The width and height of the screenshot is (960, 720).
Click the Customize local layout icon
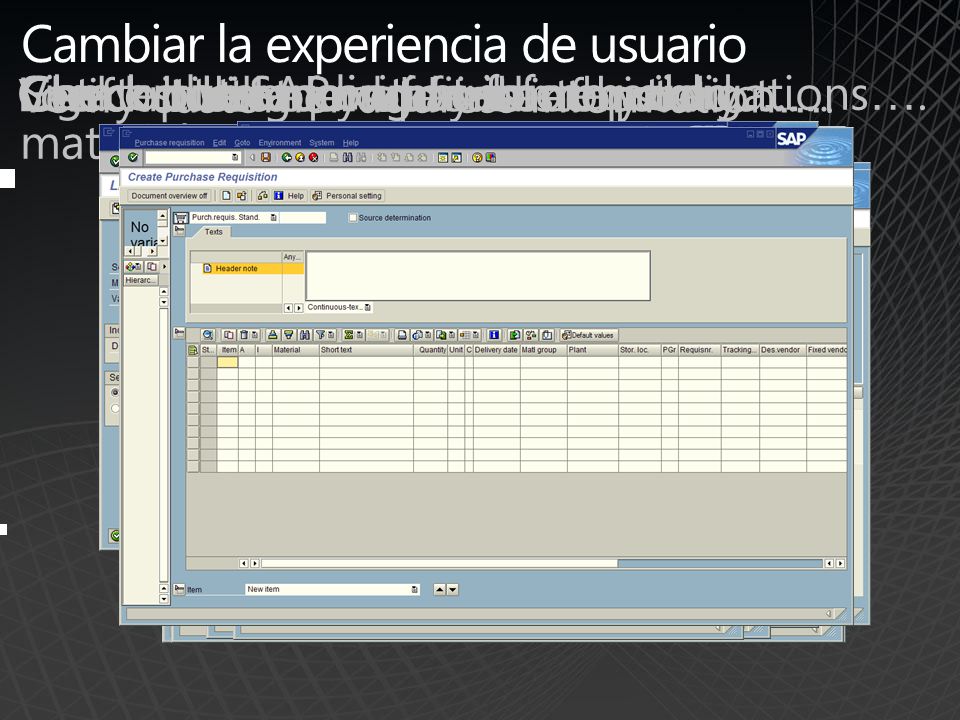pyautogui.click(x=490, y=157)
